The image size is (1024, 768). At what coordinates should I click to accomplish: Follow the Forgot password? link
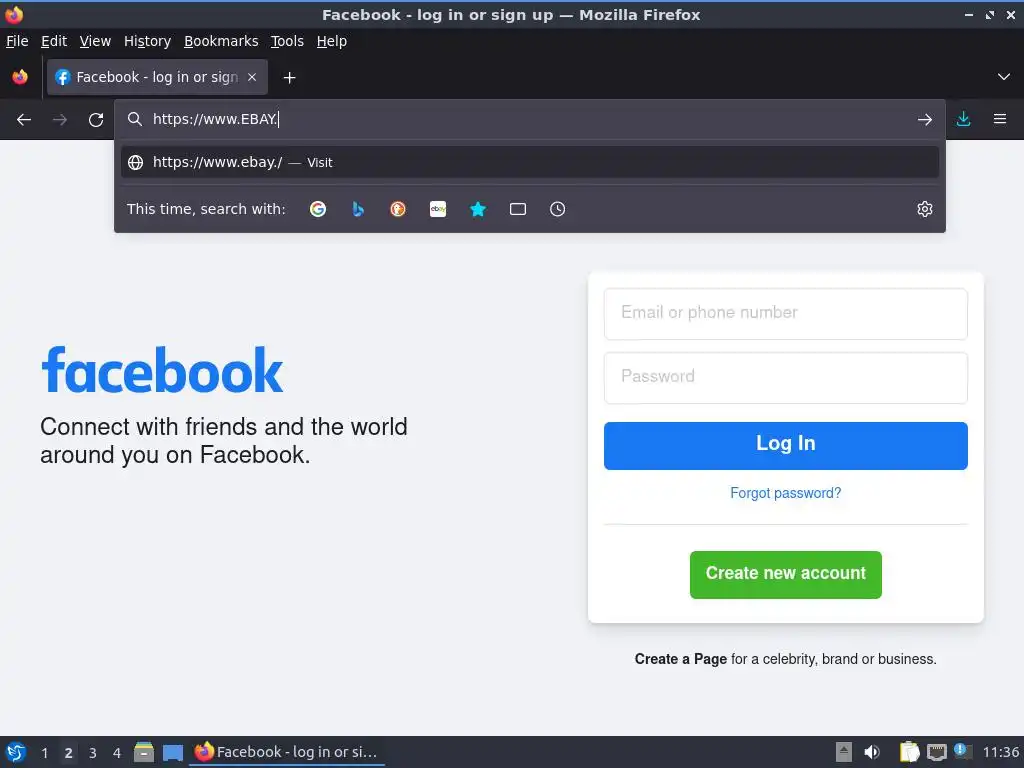(786, 493)
